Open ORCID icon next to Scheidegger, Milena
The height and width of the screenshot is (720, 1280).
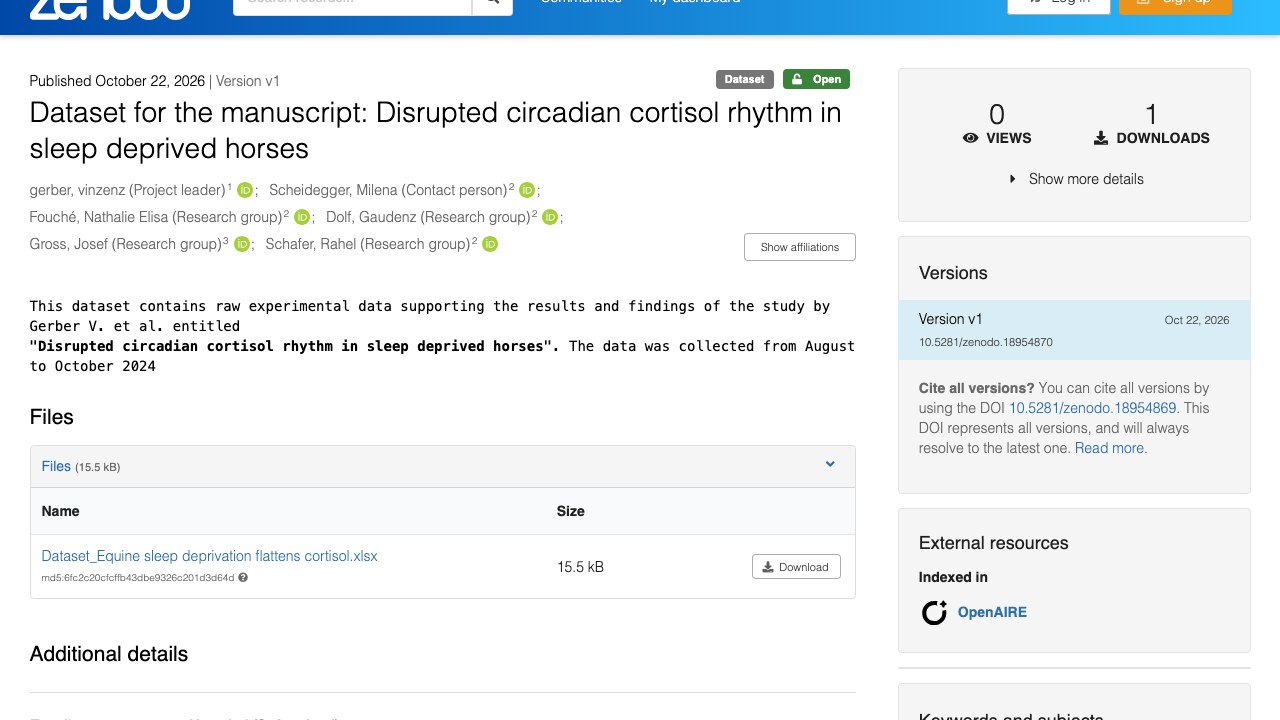click(527, 190)
